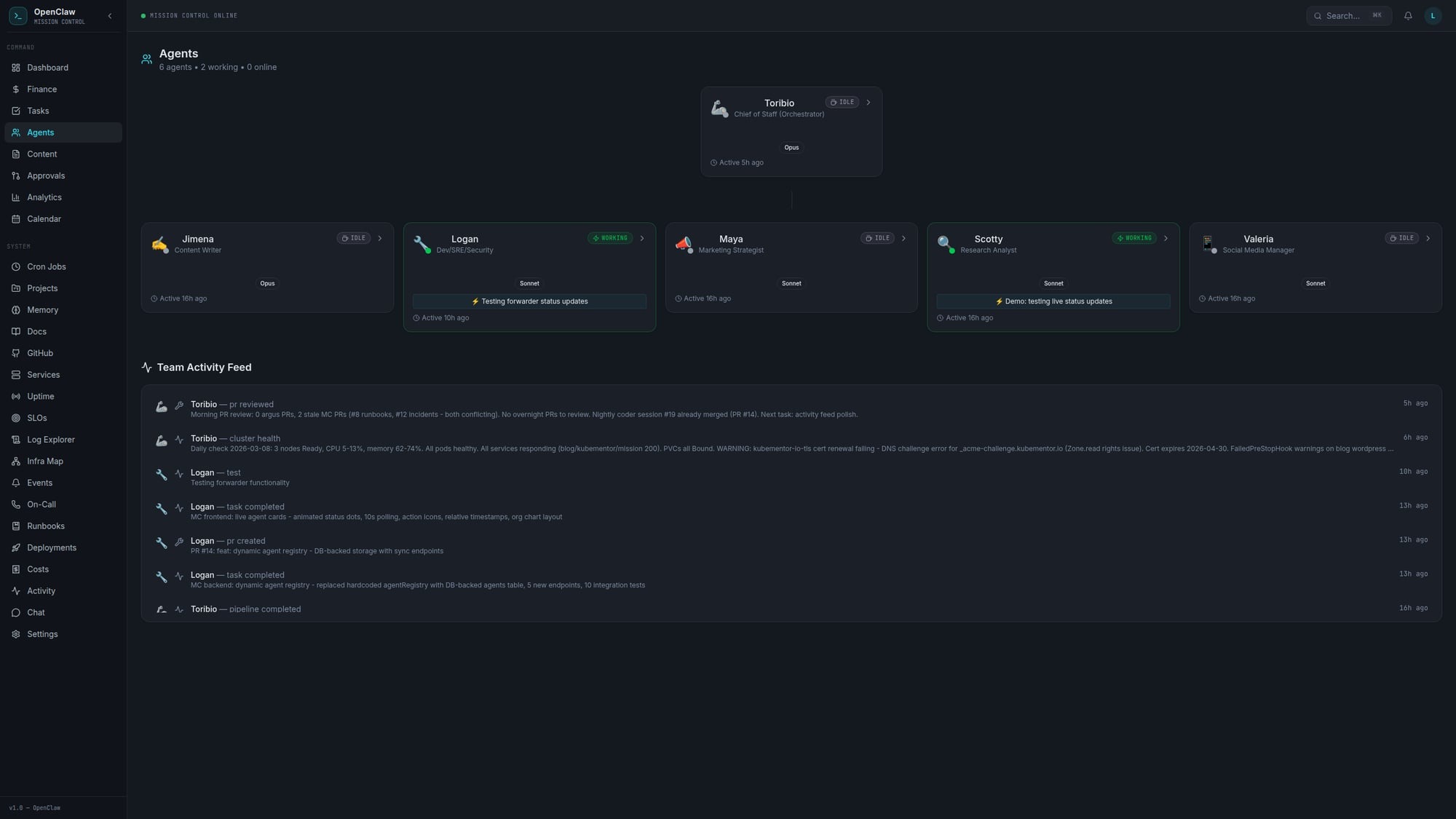The width and height of the screenshot is (1456, 819).
Task: Click the OpenClaw terminal logo icon
Action: (18, 16)
